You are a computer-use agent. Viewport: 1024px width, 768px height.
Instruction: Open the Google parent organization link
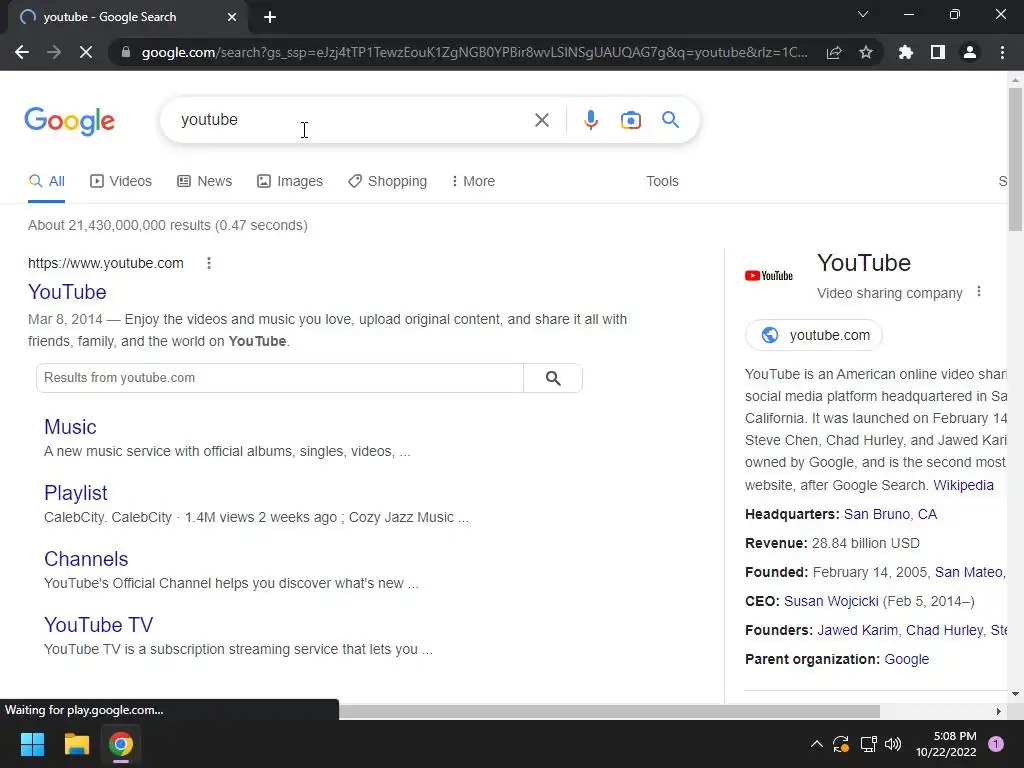click(x=906, y=660)
